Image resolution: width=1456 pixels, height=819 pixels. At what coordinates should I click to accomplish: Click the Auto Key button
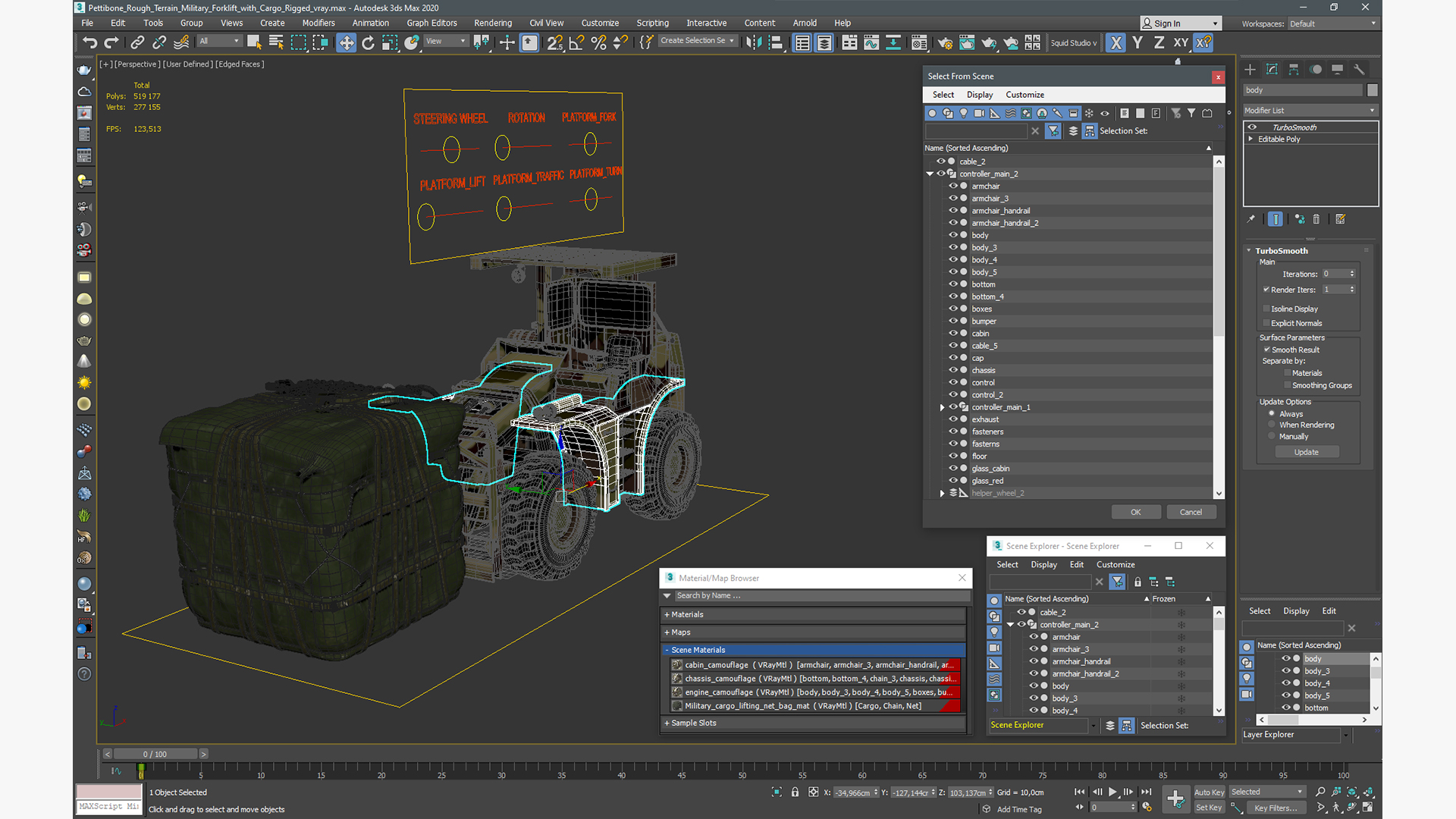[x=1209, y=792]
